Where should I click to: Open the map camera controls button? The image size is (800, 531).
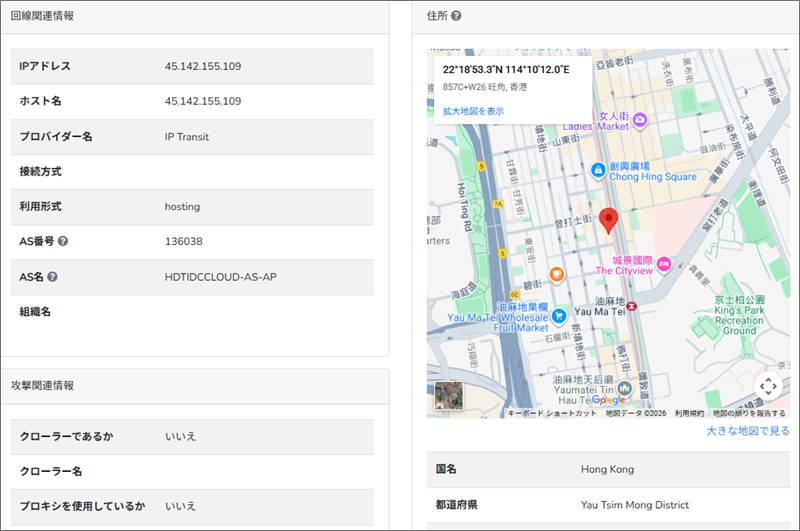click(x=768, y=386)
